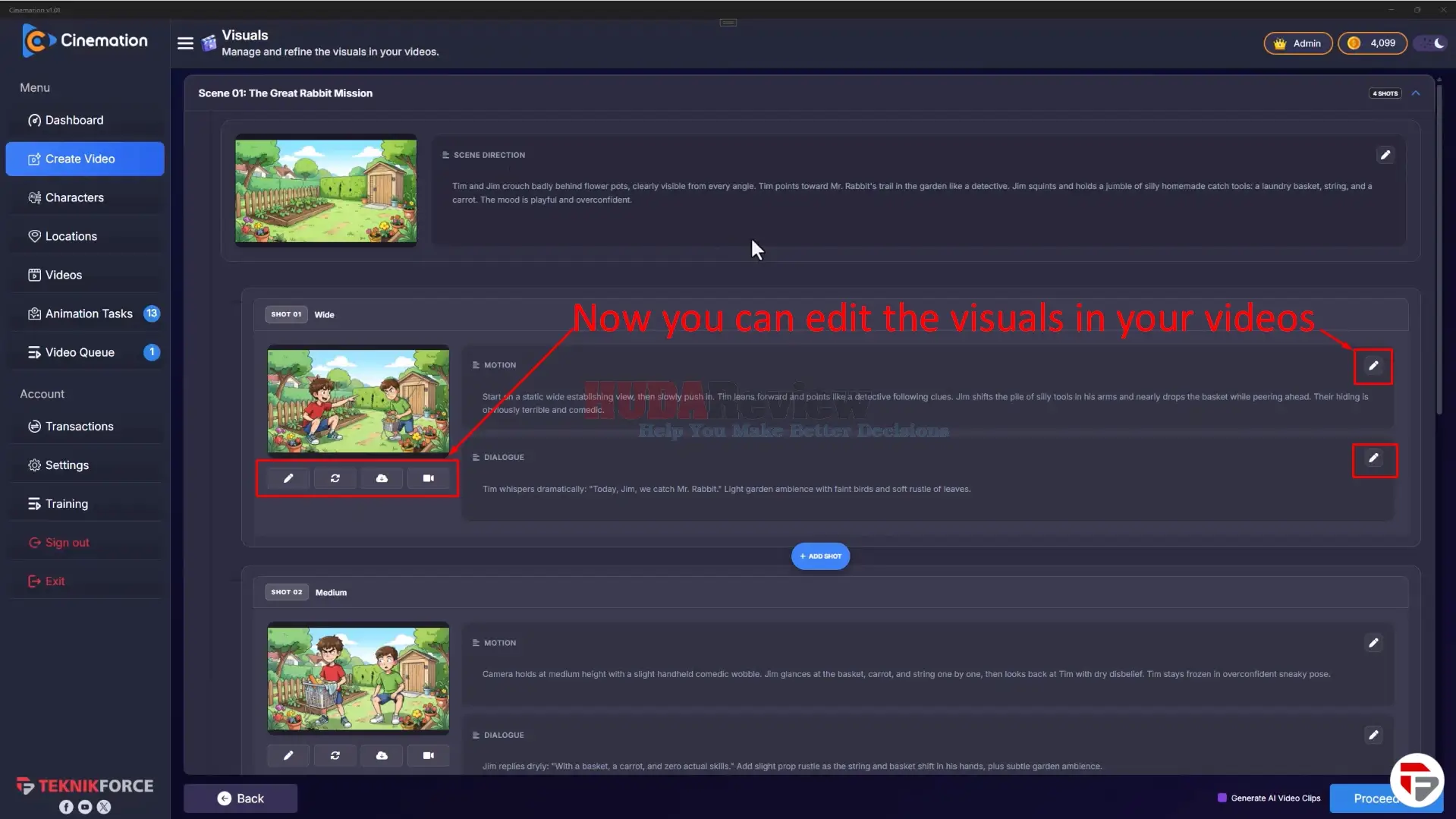Image resolution: width=1456 pixels, height=819 pixels.
Task: Click the coin credits balance 4,099
Action: point(1372,43)
